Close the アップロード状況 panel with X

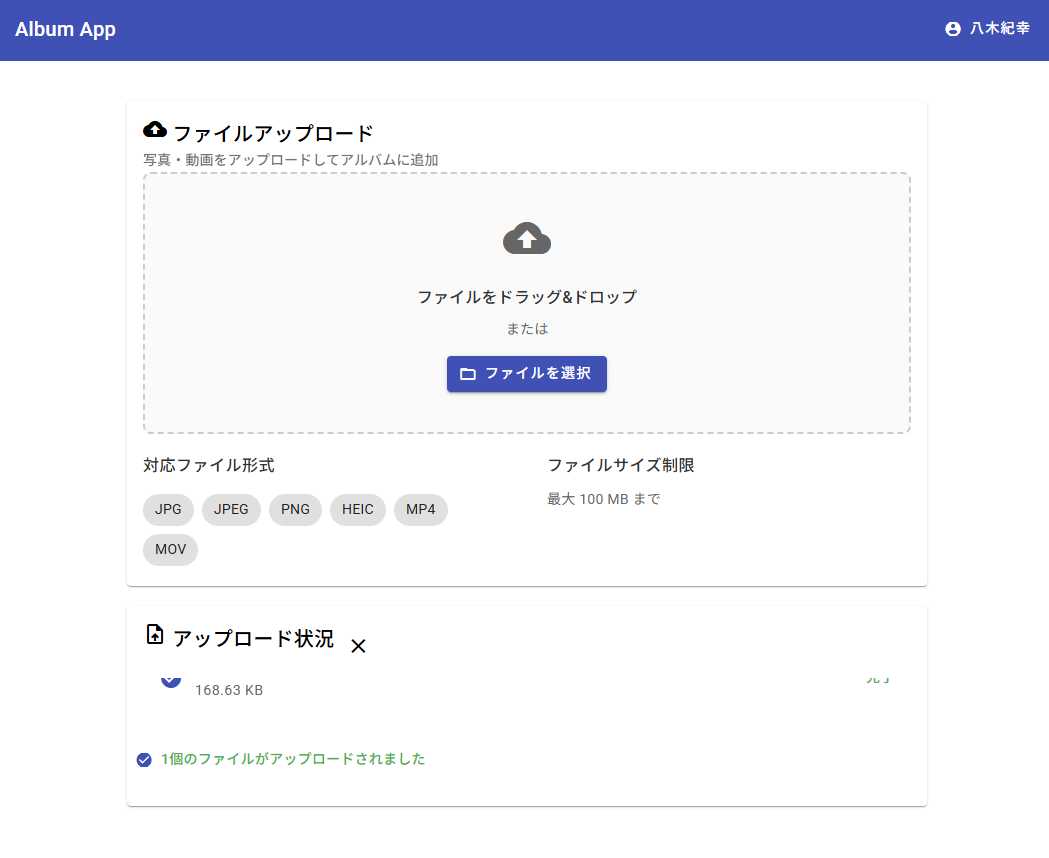[358, 646]
